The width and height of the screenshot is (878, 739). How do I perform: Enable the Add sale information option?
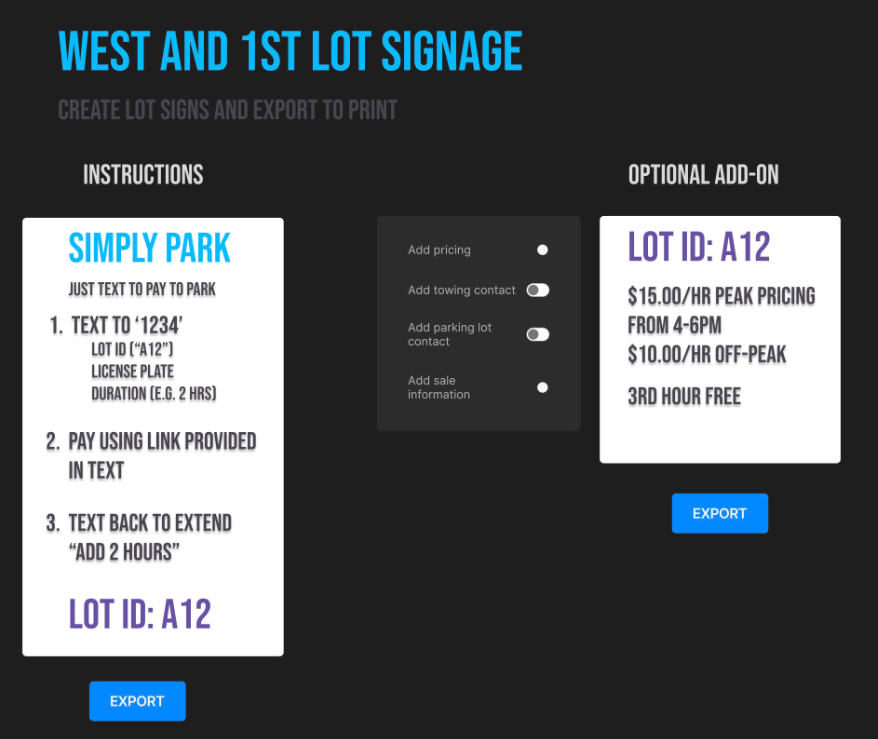[542, 387]
